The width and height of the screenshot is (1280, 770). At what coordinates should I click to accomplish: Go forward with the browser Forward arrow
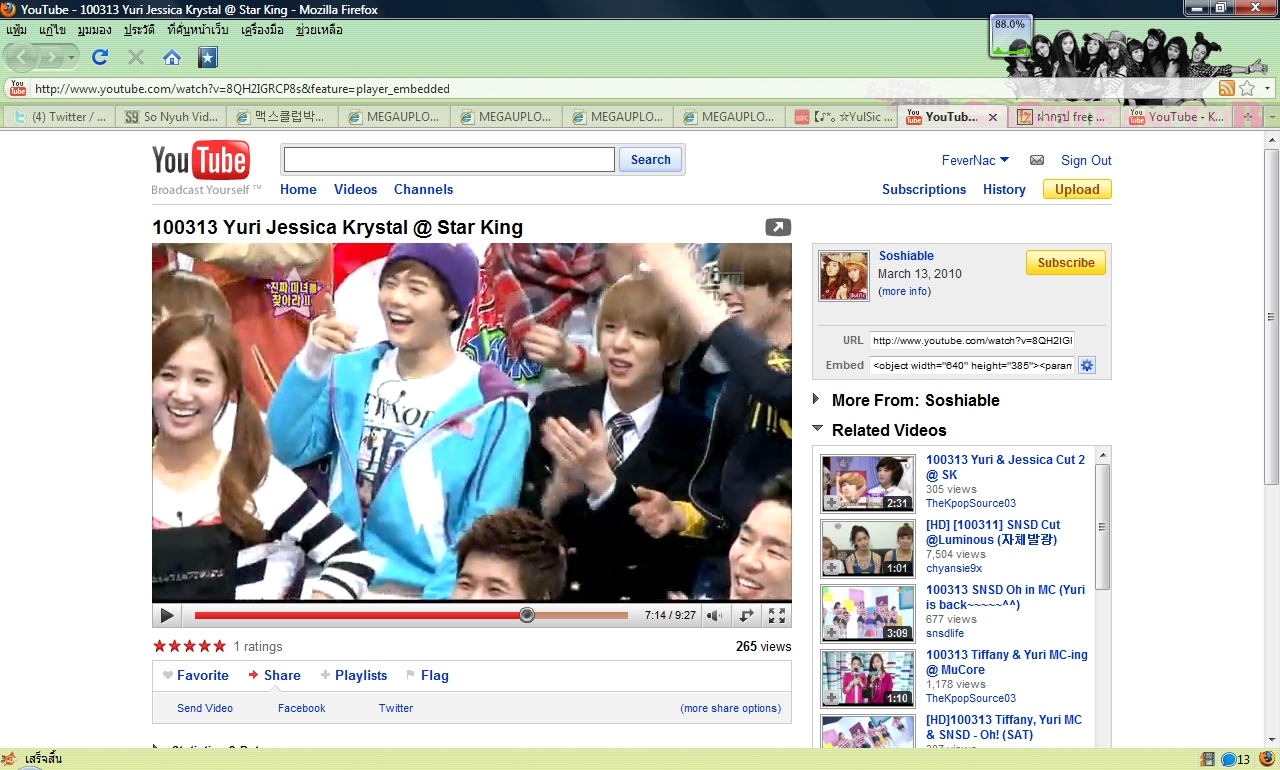[x=52, y=57]
